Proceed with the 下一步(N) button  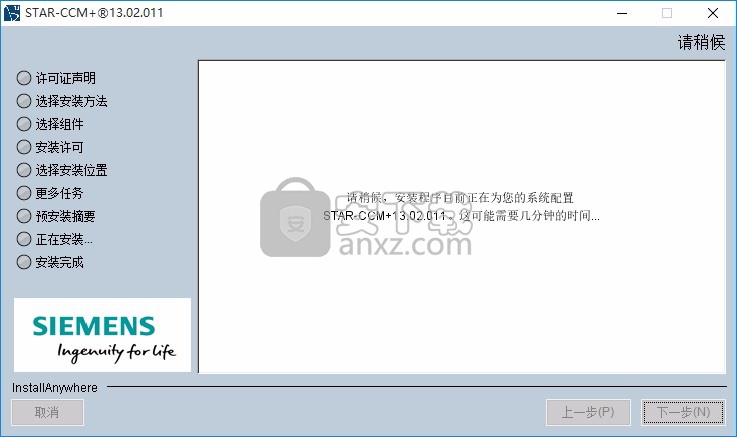click(x=683, y=413)
